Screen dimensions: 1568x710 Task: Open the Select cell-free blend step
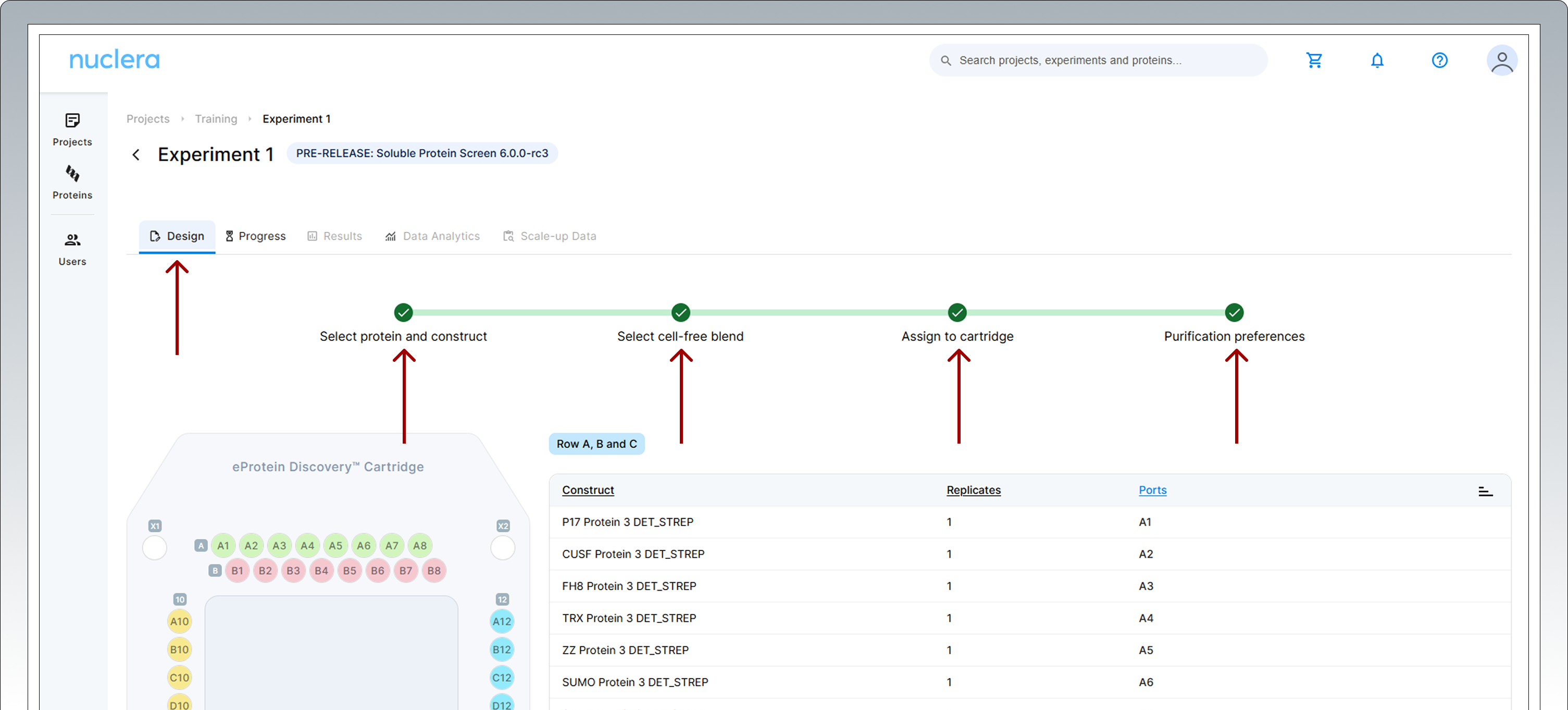pos(680,323)
